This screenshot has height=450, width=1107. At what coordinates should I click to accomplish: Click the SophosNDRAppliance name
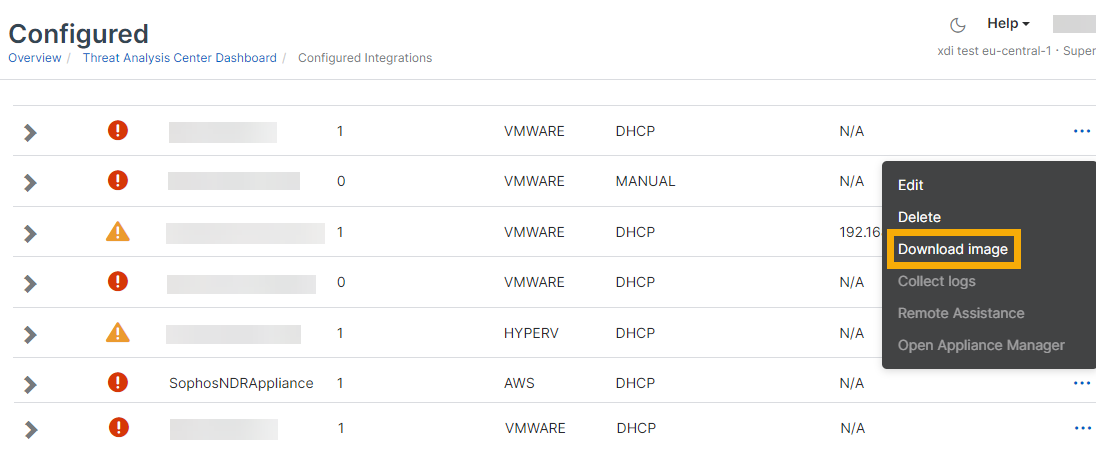[241, 383]
